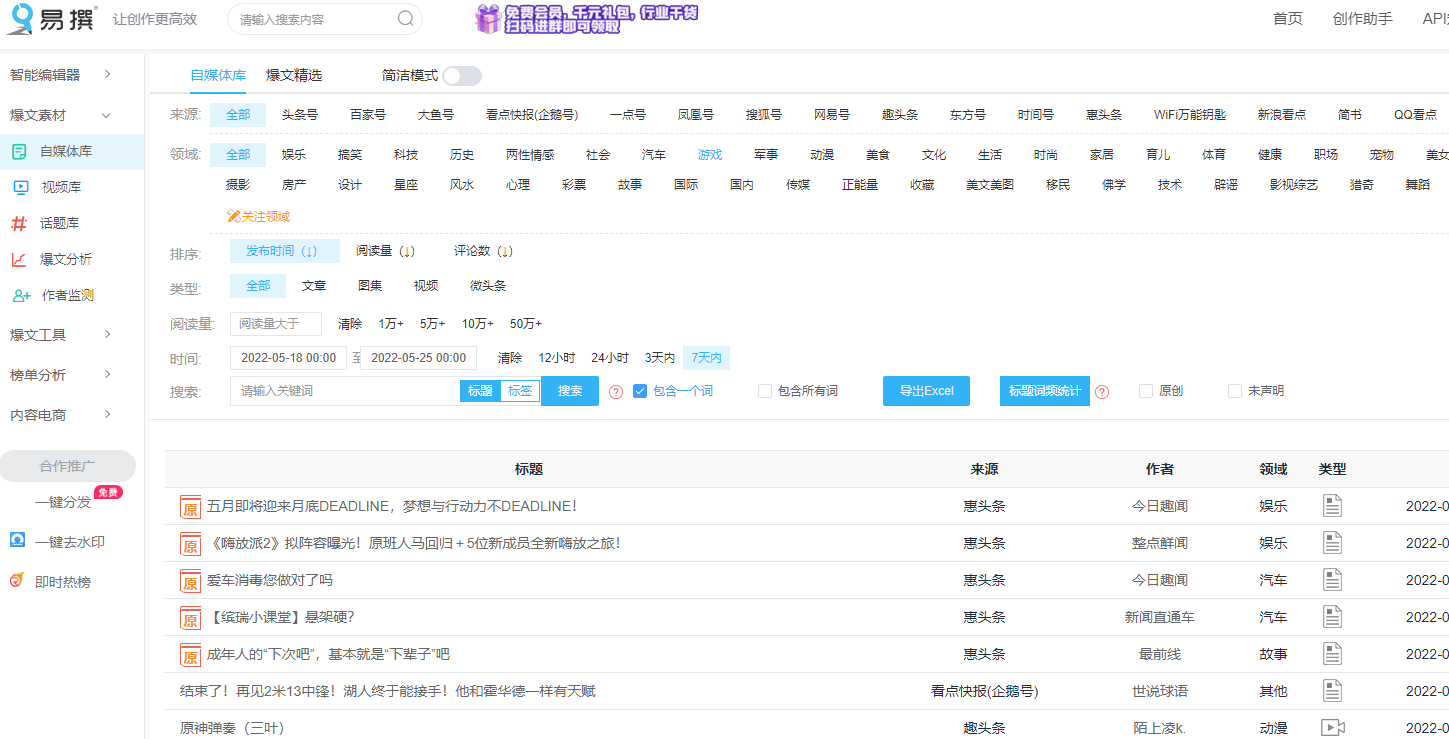Image resolution: width=1449 pixels, height=739 pixels.
Task: Open the 一键去水印 icon
Action: pyautogui.click(x=18, y=541)
